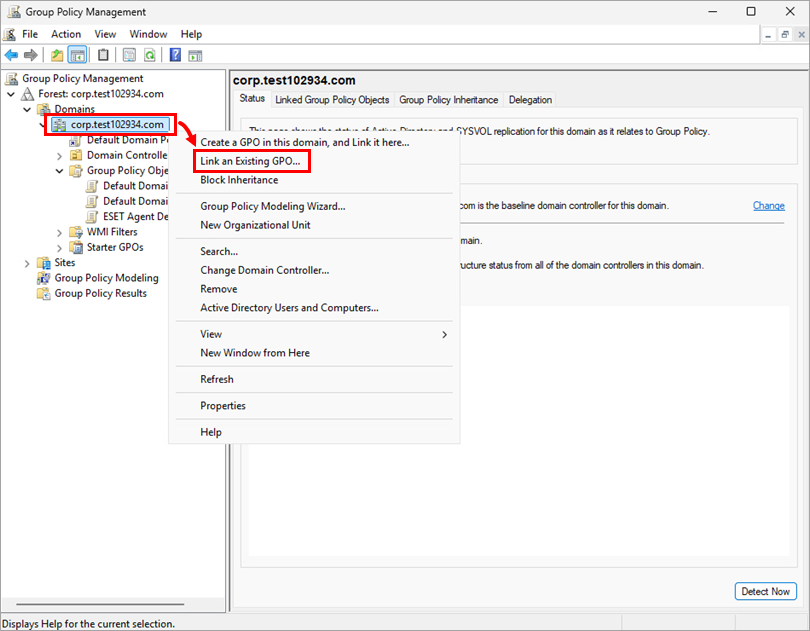Select the ESET Agent GPO icon in tree
The image size is (810, 631).
(93, 217)
